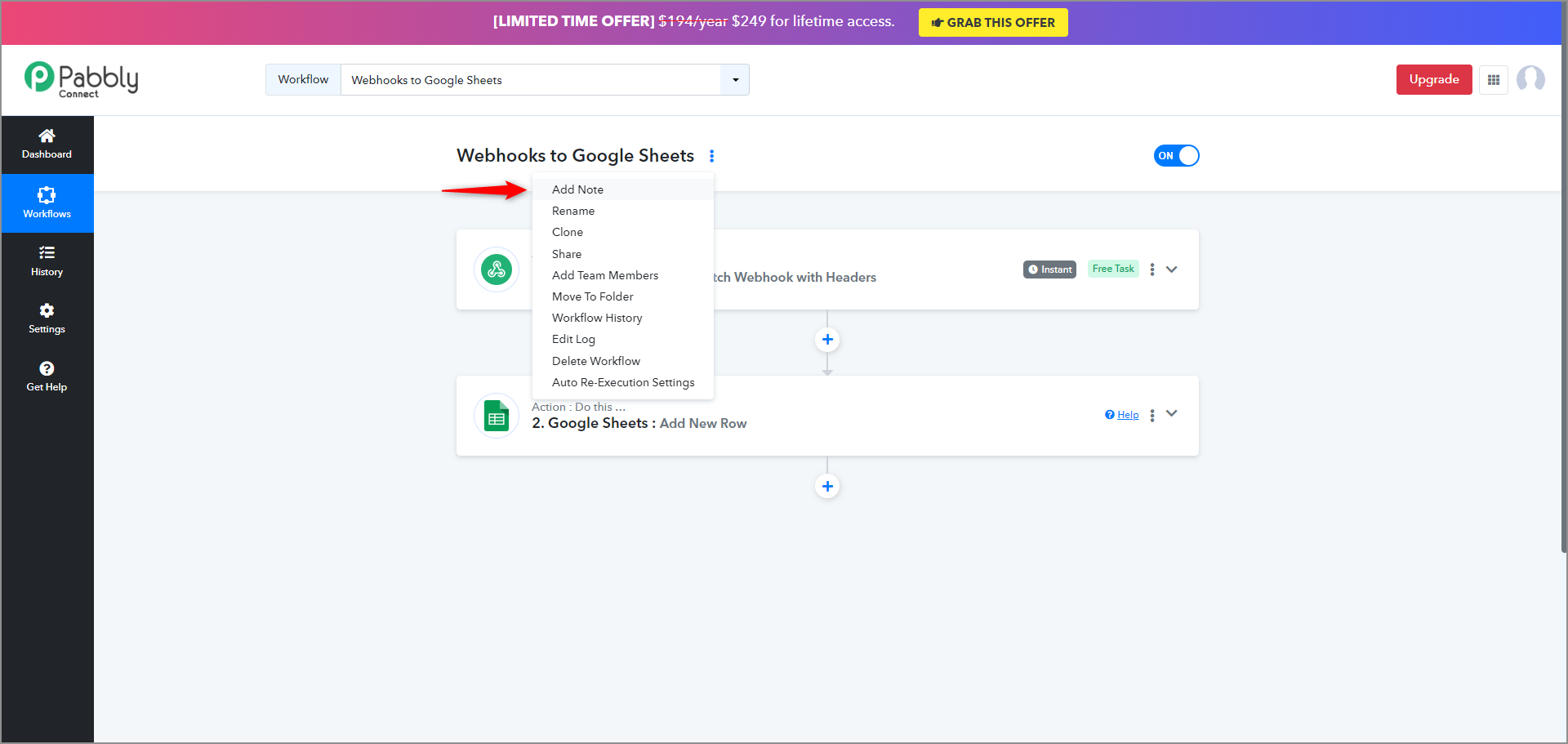Open the Help link on Sheets step
Viewport: 1568px width, 744px height.
pyautogui.click(x=1122, y=415)
